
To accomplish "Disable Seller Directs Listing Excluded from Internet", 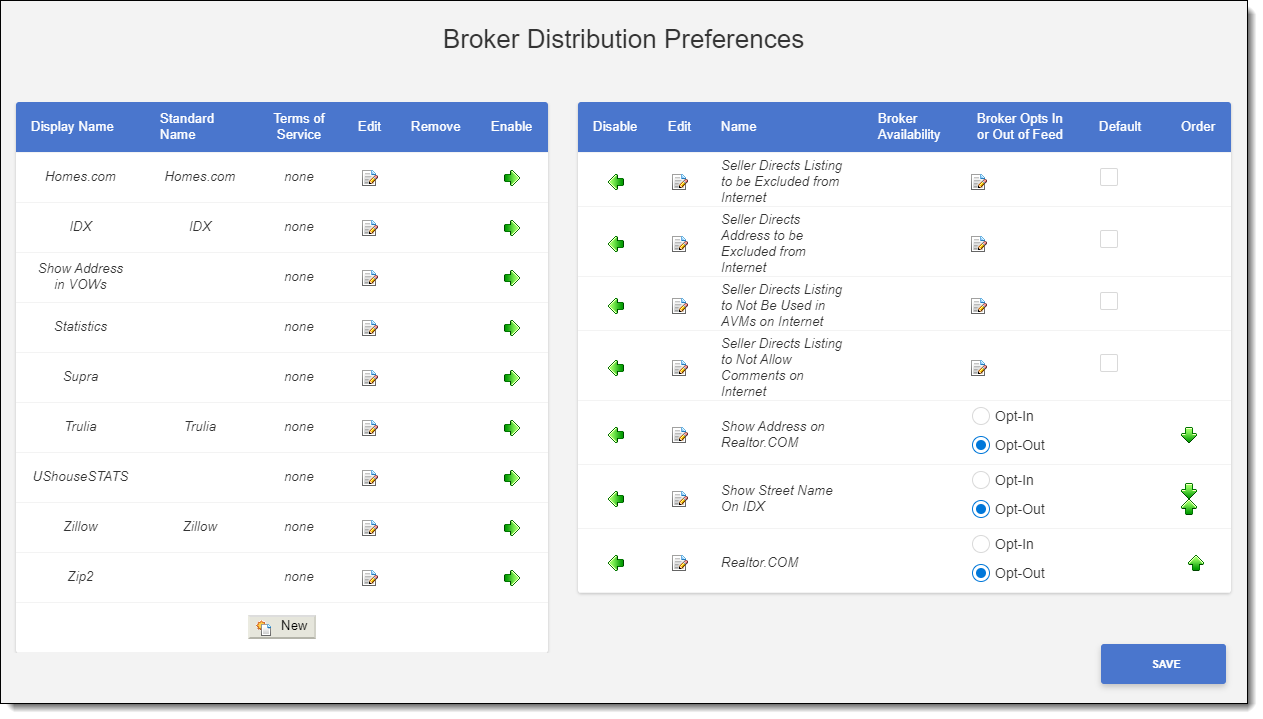I will [616, 182].
